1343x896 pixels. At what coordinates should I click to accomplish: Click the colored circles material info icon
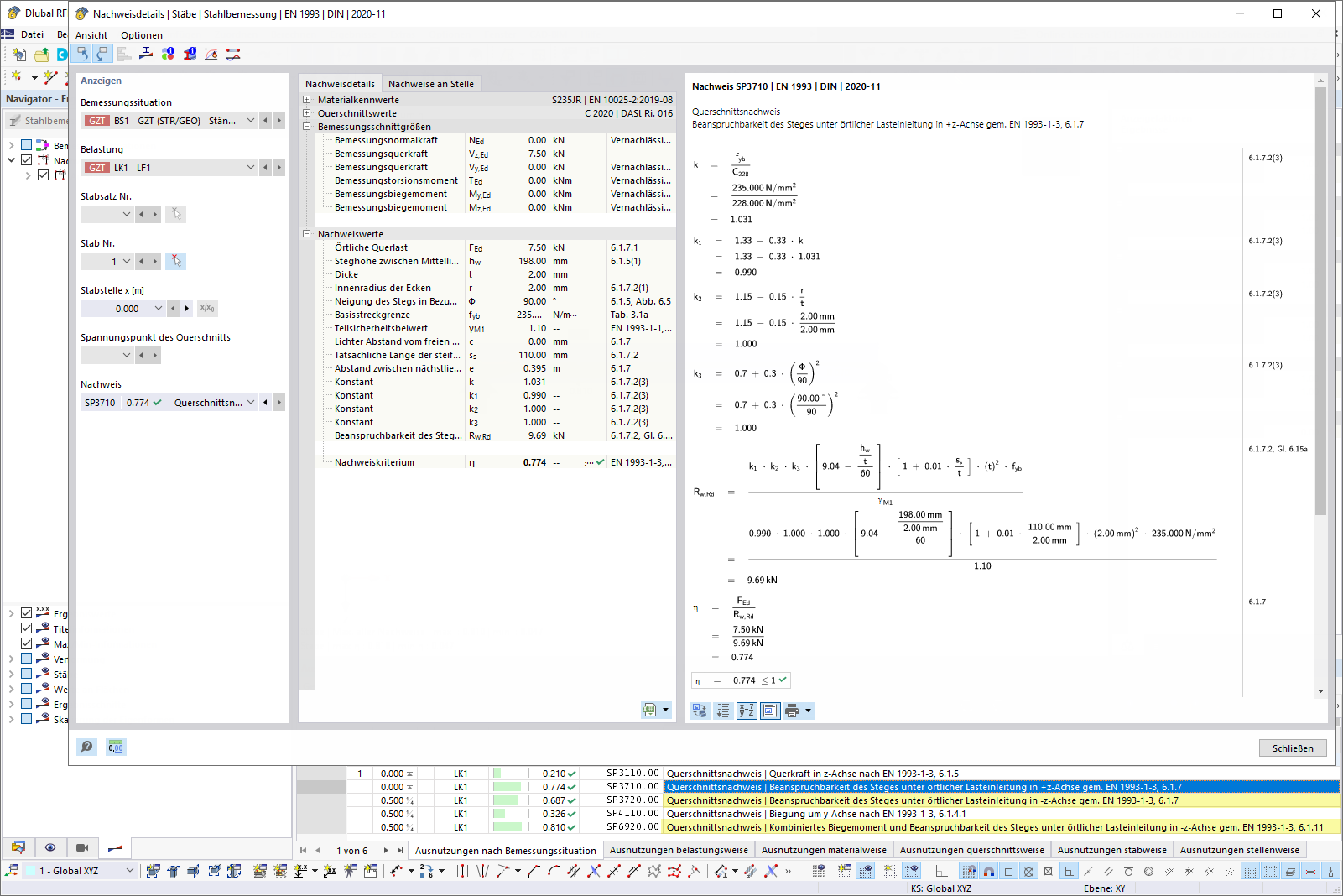168,54
